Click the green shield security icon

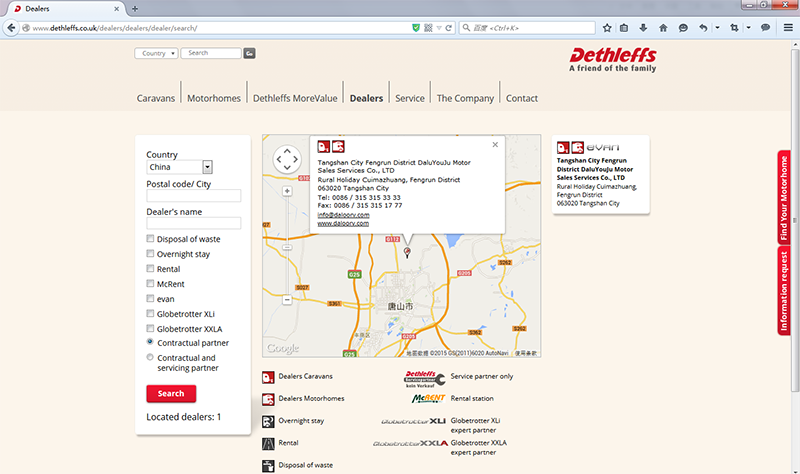point(416,28)
